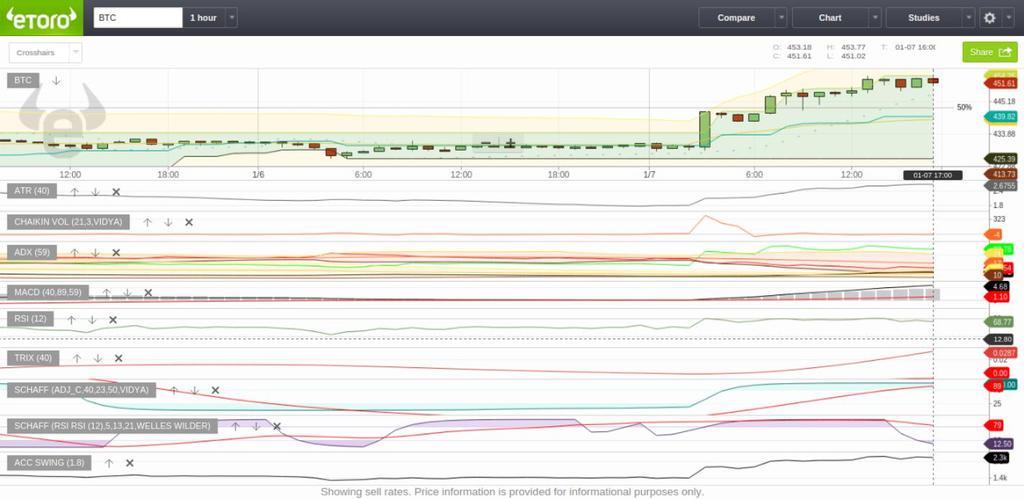Remove the ADX (59) study
1024x499 pixels.
tap(116, 252)
